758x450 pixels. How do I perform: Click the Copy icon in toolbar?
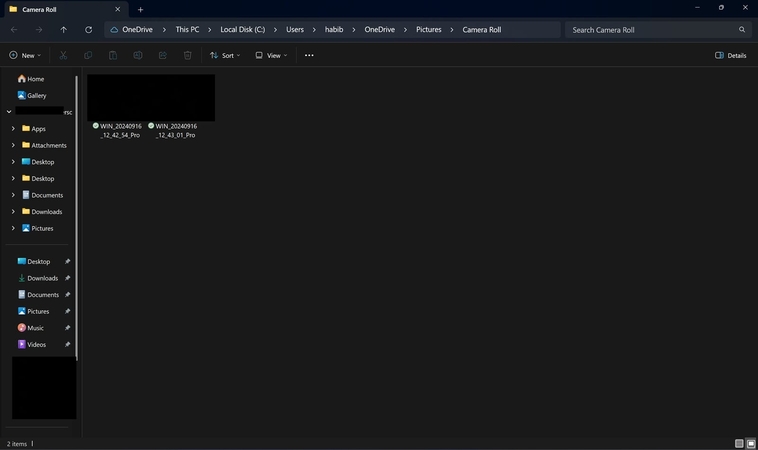pos(88,56)
